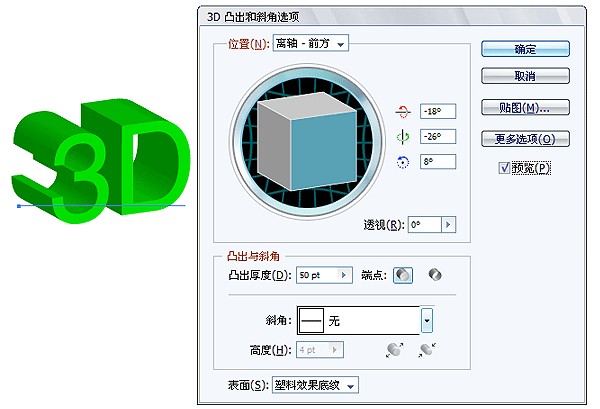Viewport: 600px width, 409px height.
Task: Click the Y-axis rotation icon
Action: 404,136
